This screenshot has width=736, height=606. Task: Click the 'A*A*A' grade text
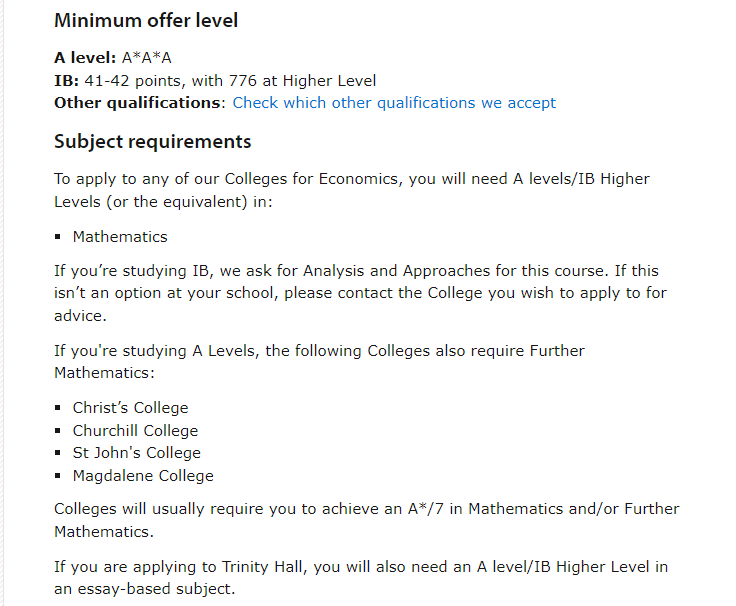(x=146, y=58)
